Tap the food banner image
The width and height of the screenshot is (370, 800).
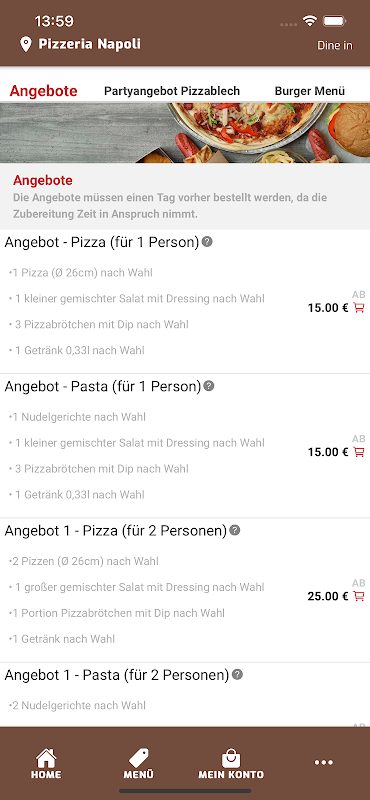click(185, 133)
